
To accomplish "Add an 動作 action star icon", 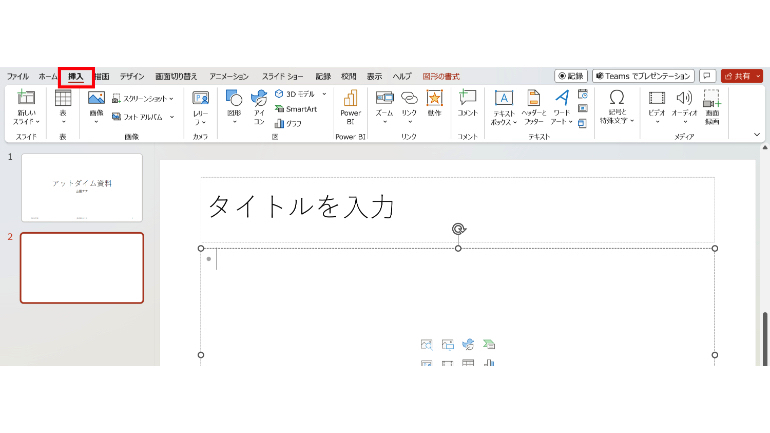I will (x=435, y=98).
